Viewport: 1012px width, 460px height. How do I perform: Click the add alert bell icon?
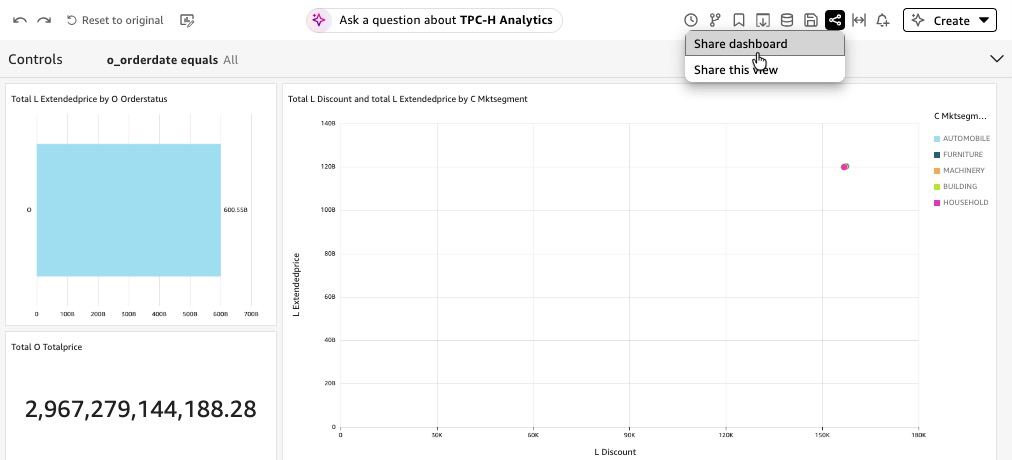(882, 20)
